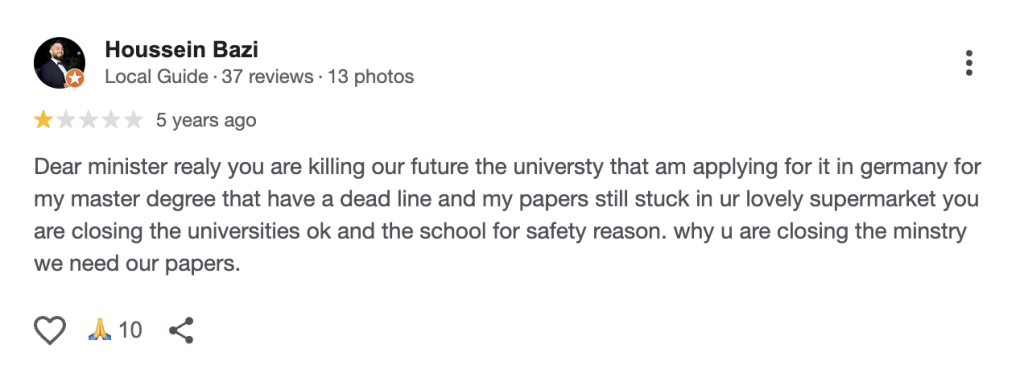This screenshot has width=1024, height=382.
Task: Click the last line we need our papers
Action: (138, 264)
